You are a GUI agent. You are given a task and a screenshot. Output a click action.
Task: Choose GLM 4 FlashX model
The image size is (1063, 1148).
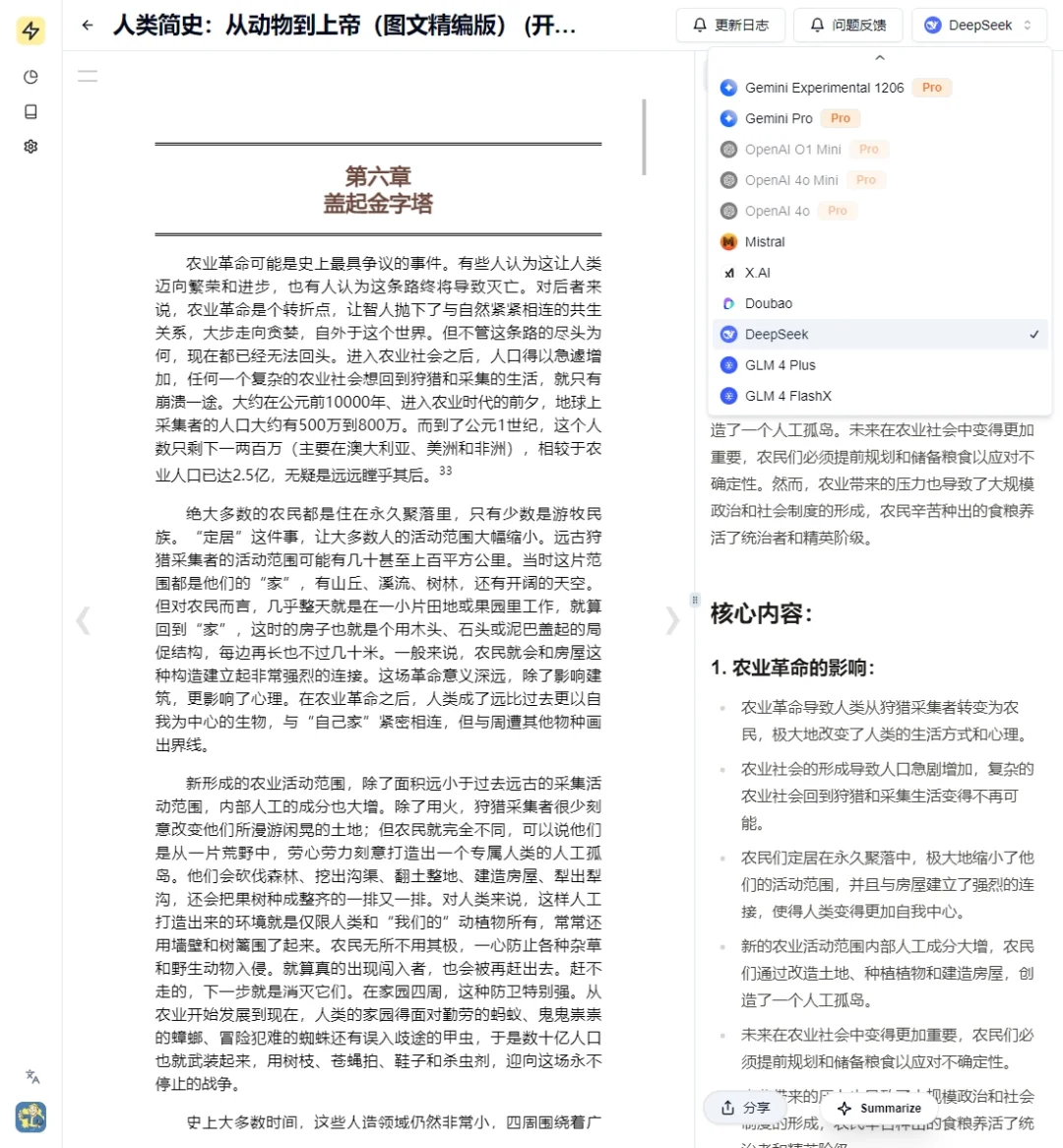(880, 396)
